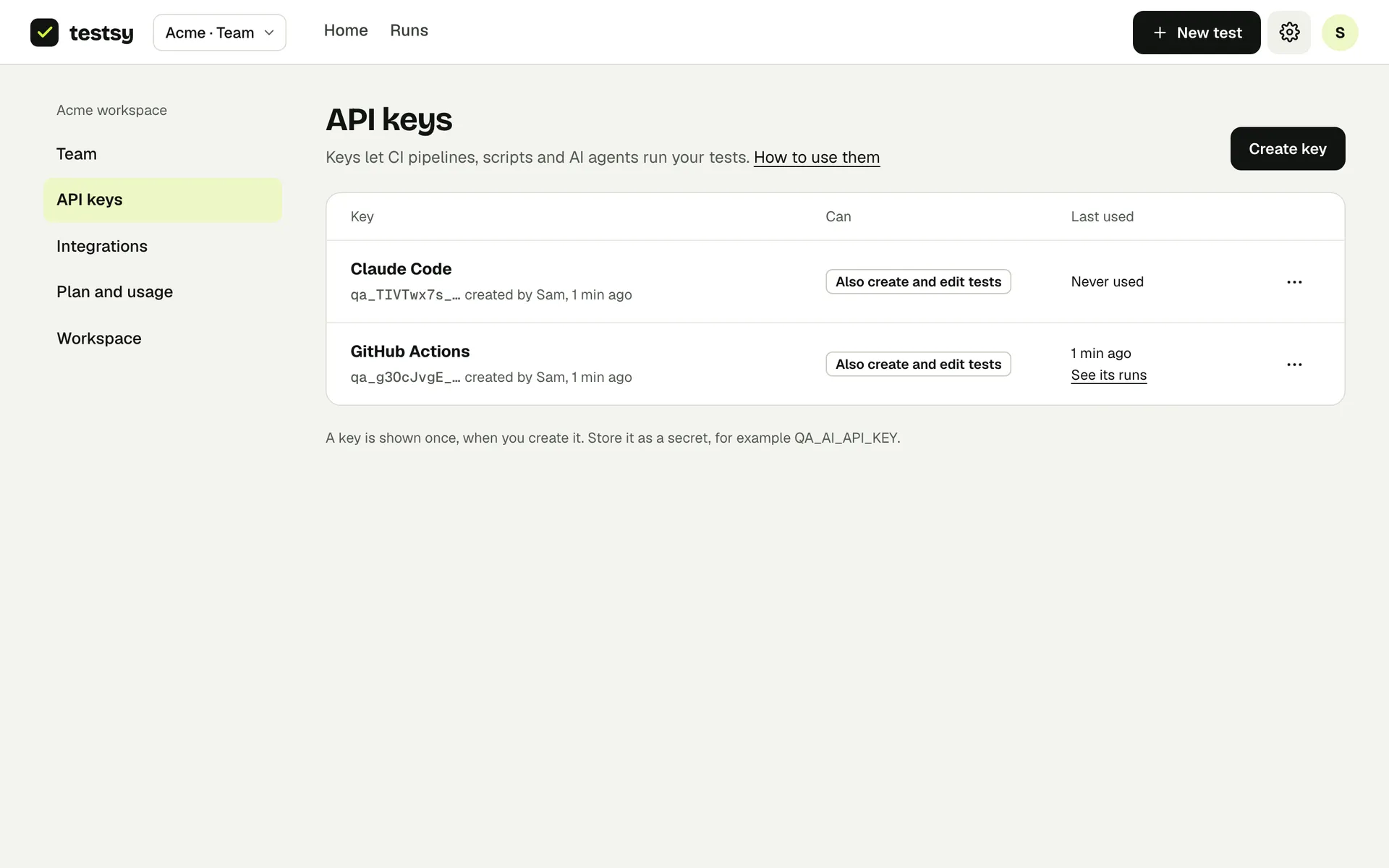Expand the Acme · Team workspace dropdown
This screenshot has height=868, width=1389.
[220, 33]
